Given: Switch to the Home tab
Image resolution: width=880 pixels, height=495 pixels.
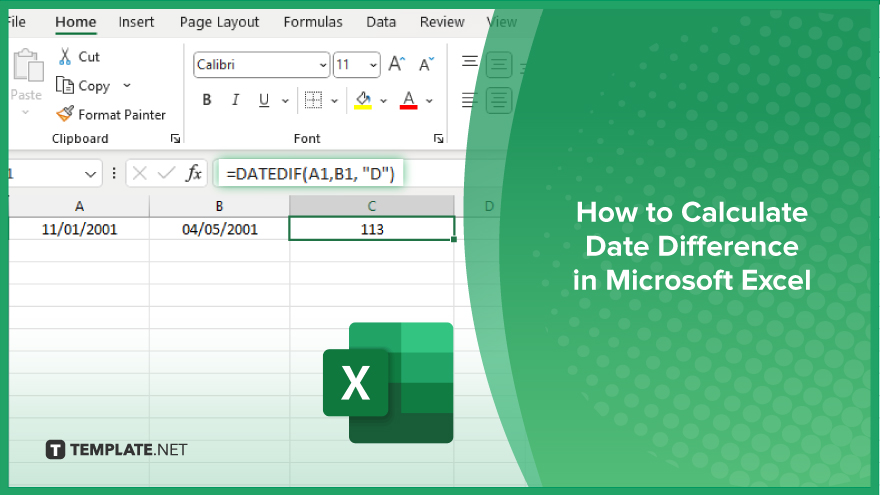Looking at the screenshot, I should click(x=75, y=22).
